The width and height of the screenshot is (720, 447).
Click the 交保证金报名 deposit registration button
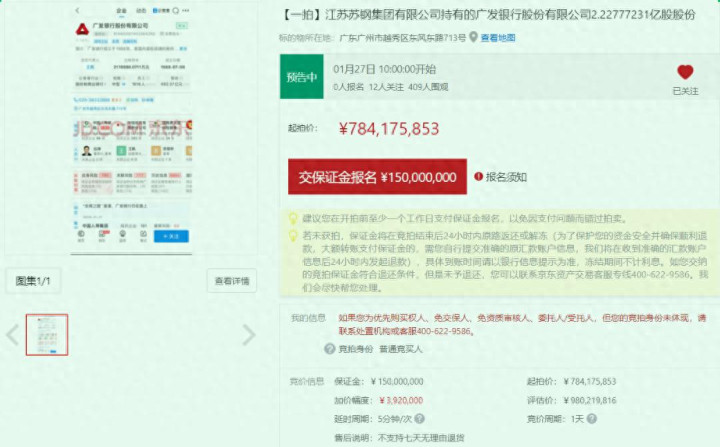coord(377,177)
